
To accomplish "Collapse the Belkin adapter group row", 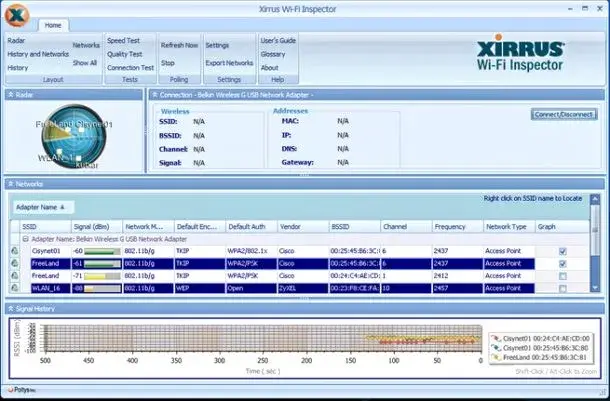I will (x=25, y=239).
